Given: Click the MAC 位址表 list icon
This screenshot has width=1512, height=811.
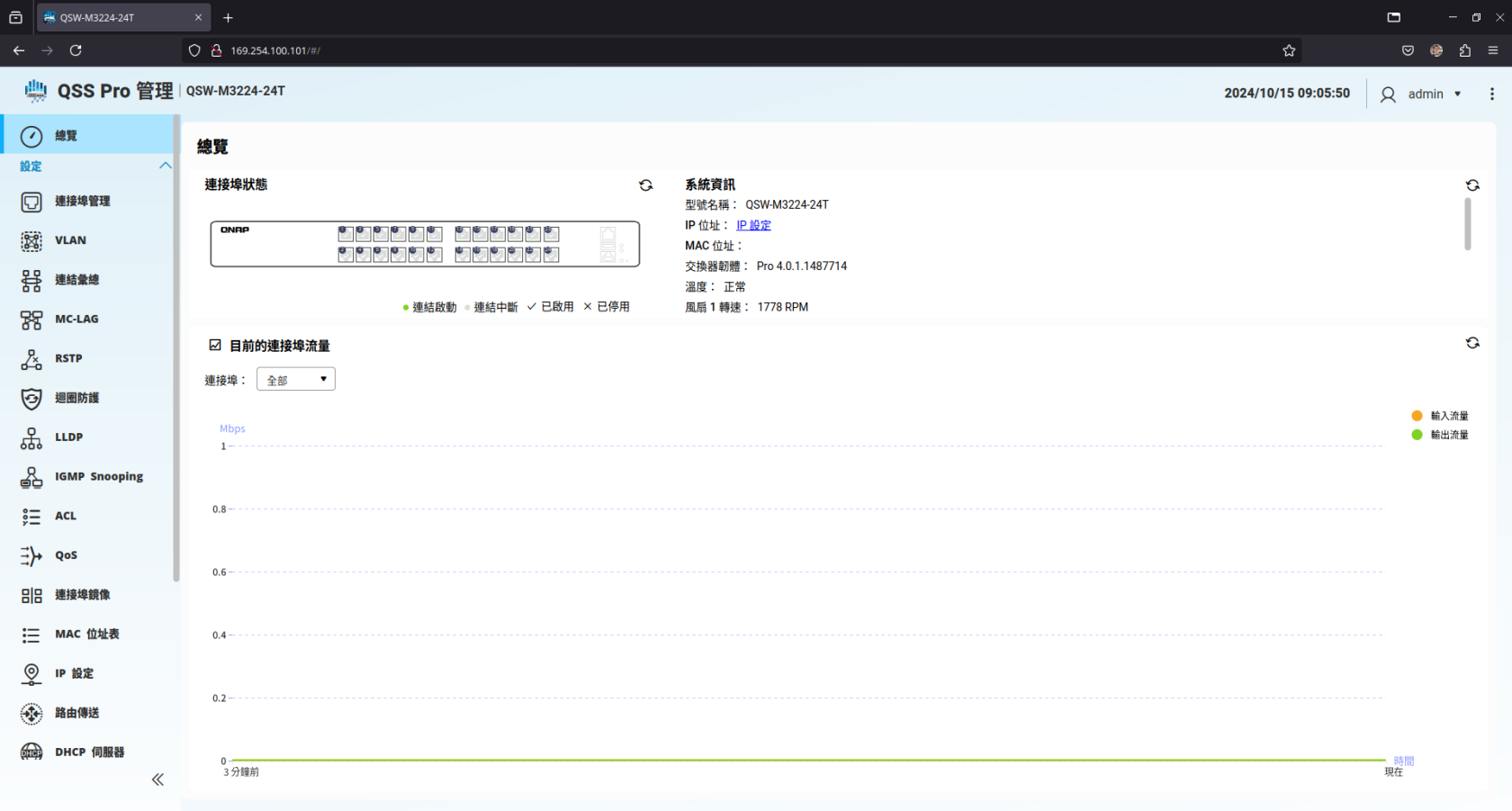Looking at the screenshot, I should pyautogui.click(x=31, y=635).
